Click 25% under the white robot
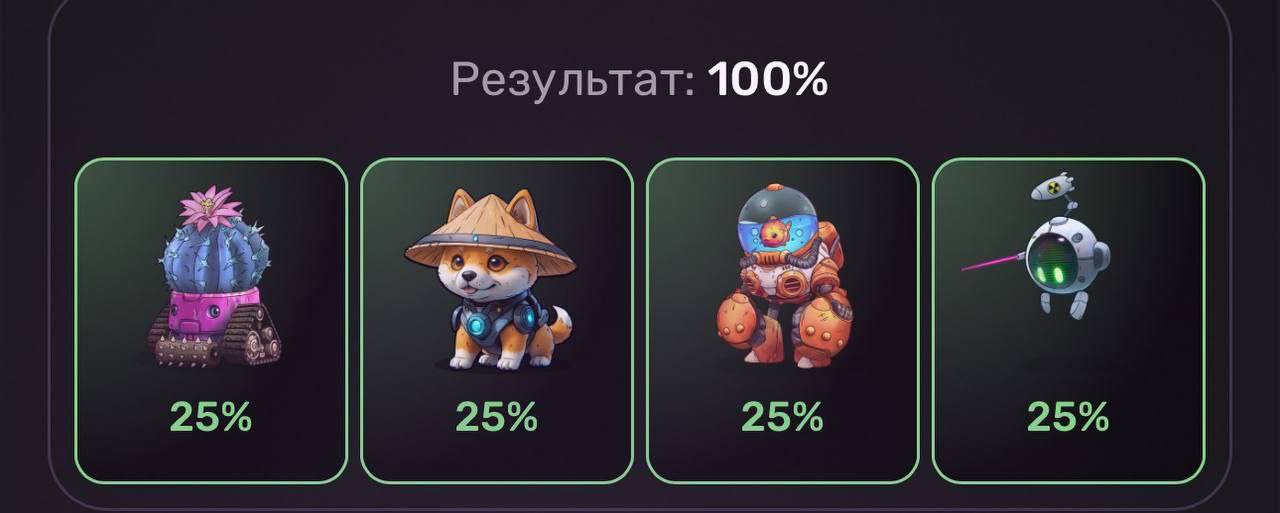1280x513 pixels. click(x=1069, y=416)
